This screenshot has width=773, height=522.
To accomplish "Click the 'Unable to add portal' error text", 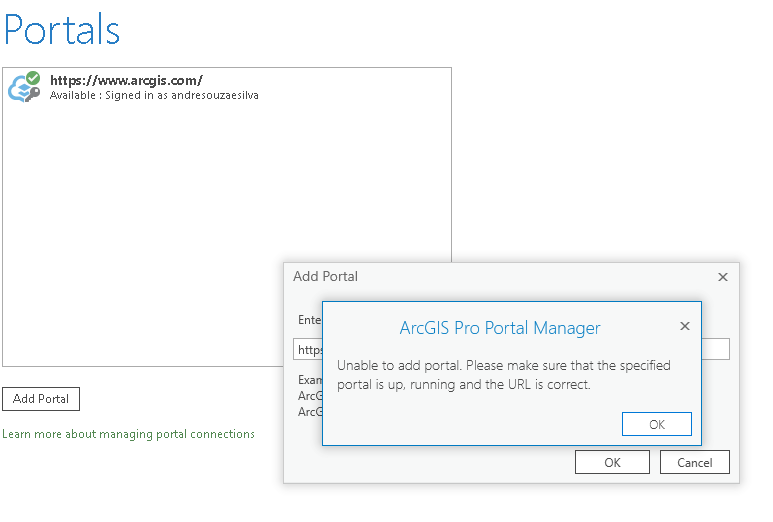I will [504, 375].
